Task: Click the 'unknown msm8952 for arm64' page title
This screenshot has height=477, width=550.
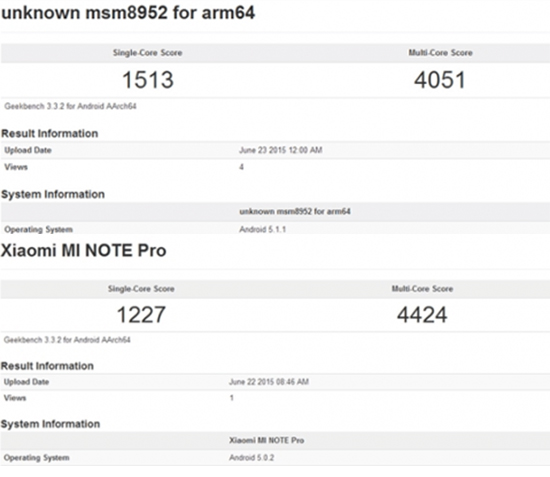Action: point(128,13)
